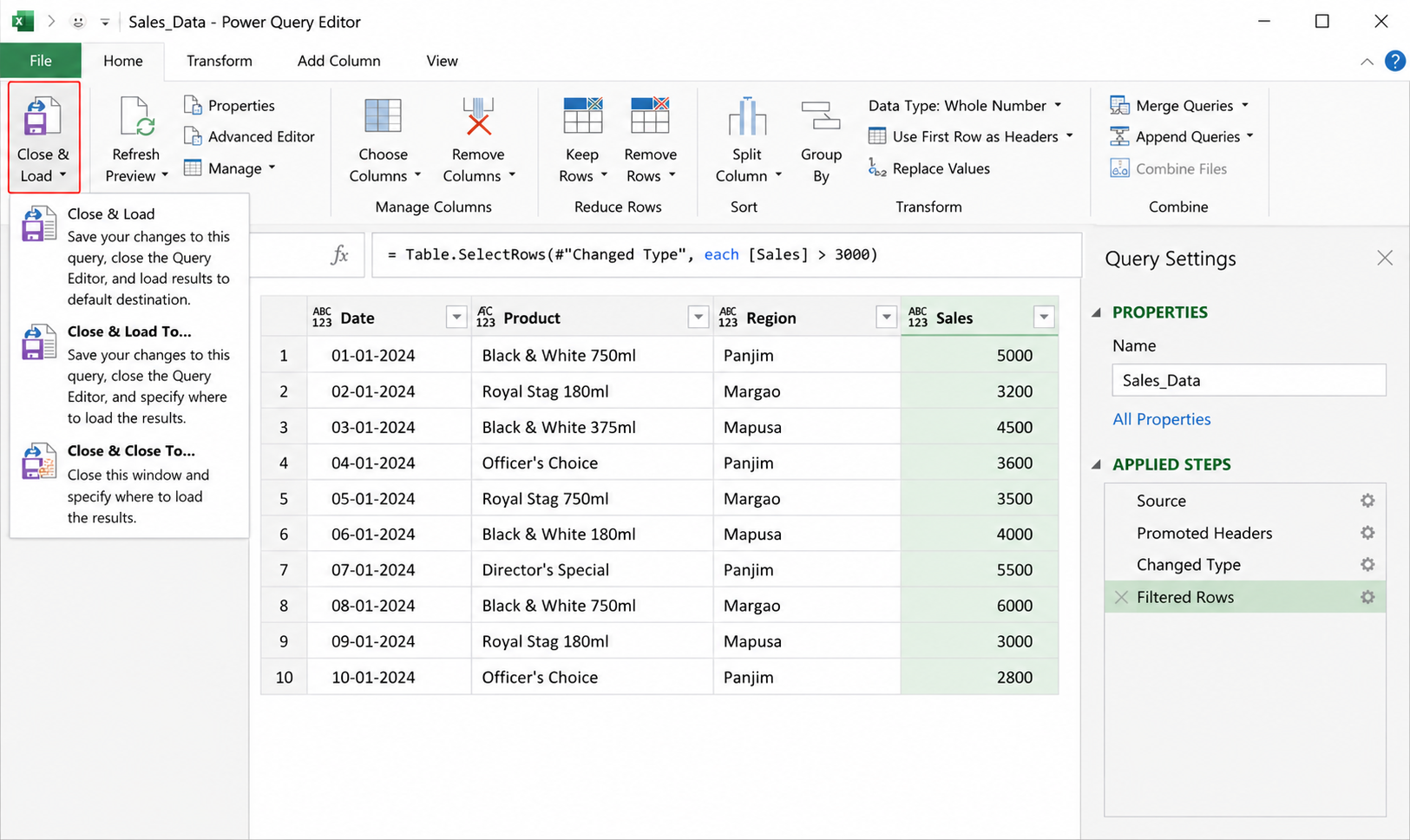Click the table corner select-all cell
The height and width of the screenshot is (840, 1410).
[284, 317]
